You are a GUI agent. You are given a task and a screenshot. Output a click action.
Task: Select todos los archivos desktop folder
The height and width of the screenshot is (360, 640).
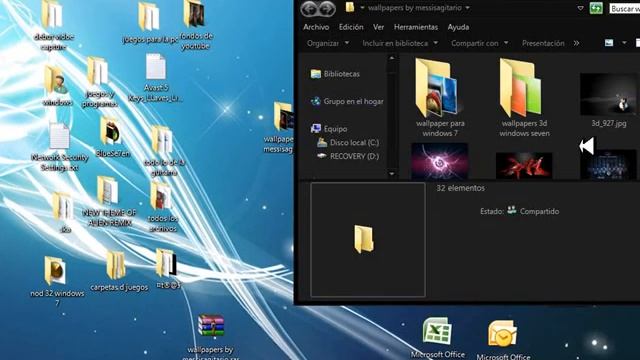[162, 207]
